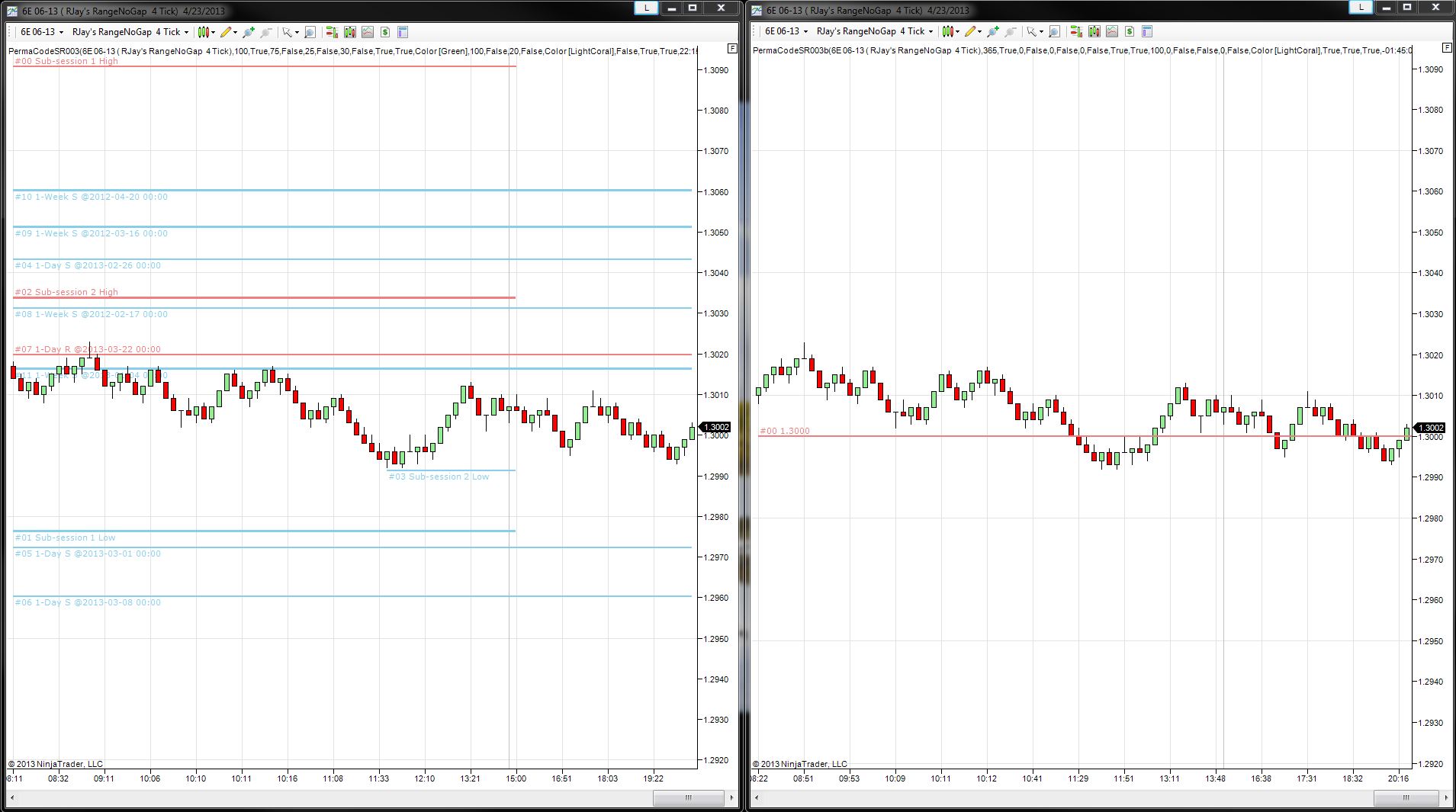This screenshot has height=812, width=1456.
Task: Click the '#06 1-Day S @2013-03-08' label
Action: click(88, 602)
